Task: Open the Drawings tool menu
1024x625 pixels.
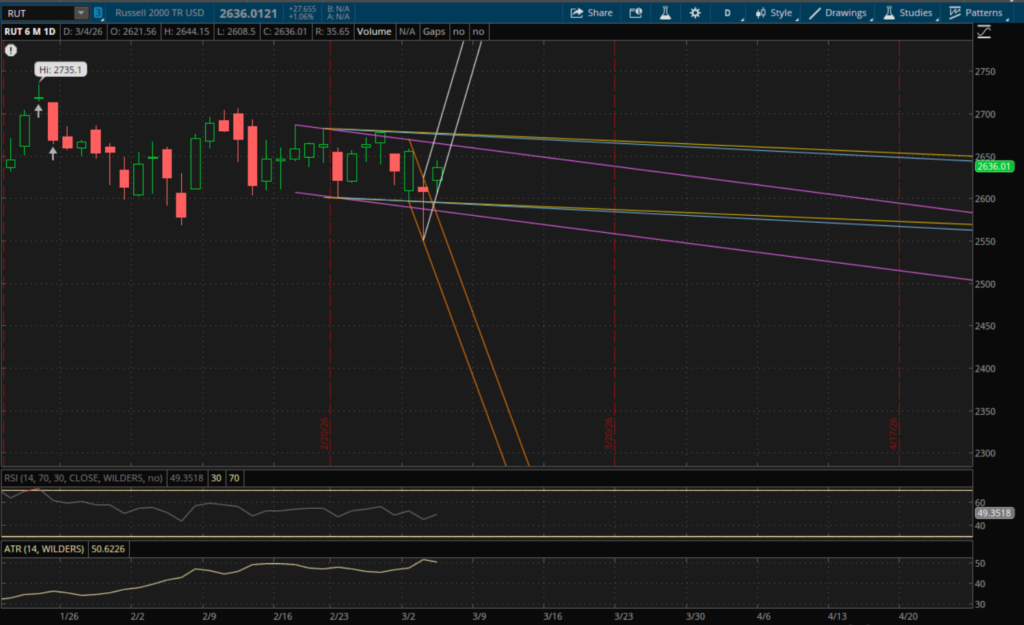Action: (x=837, y=13)
